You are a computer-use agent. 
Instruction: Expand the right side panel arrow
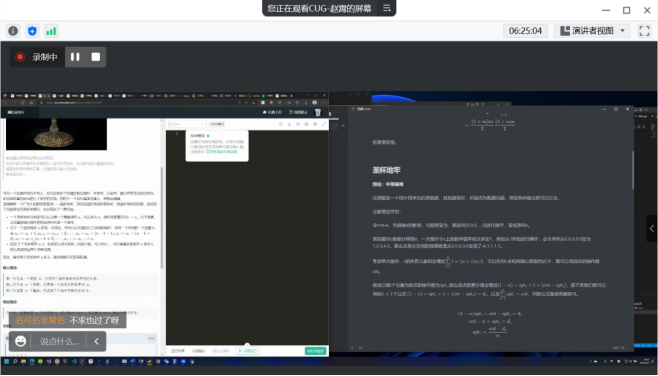(652, 228)
